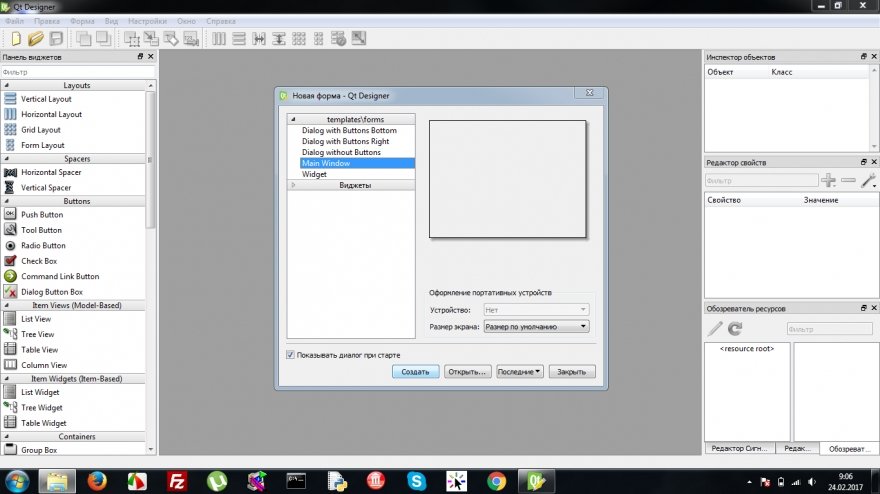880x494 pixels.
Task: Select Dialog with Buttons Bottom template
Action: click(349, 130)
